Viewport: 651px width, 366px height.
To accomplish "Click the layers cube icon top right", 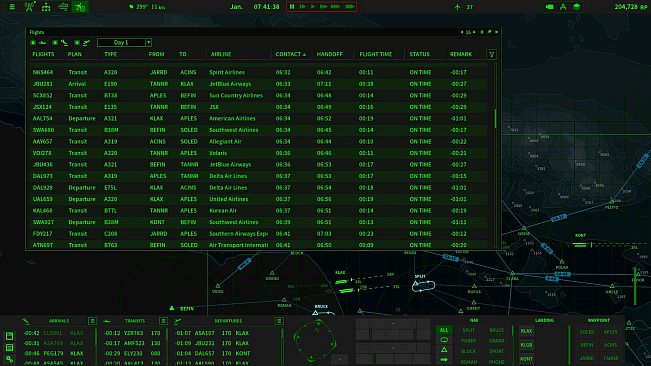I will (577, 7).
